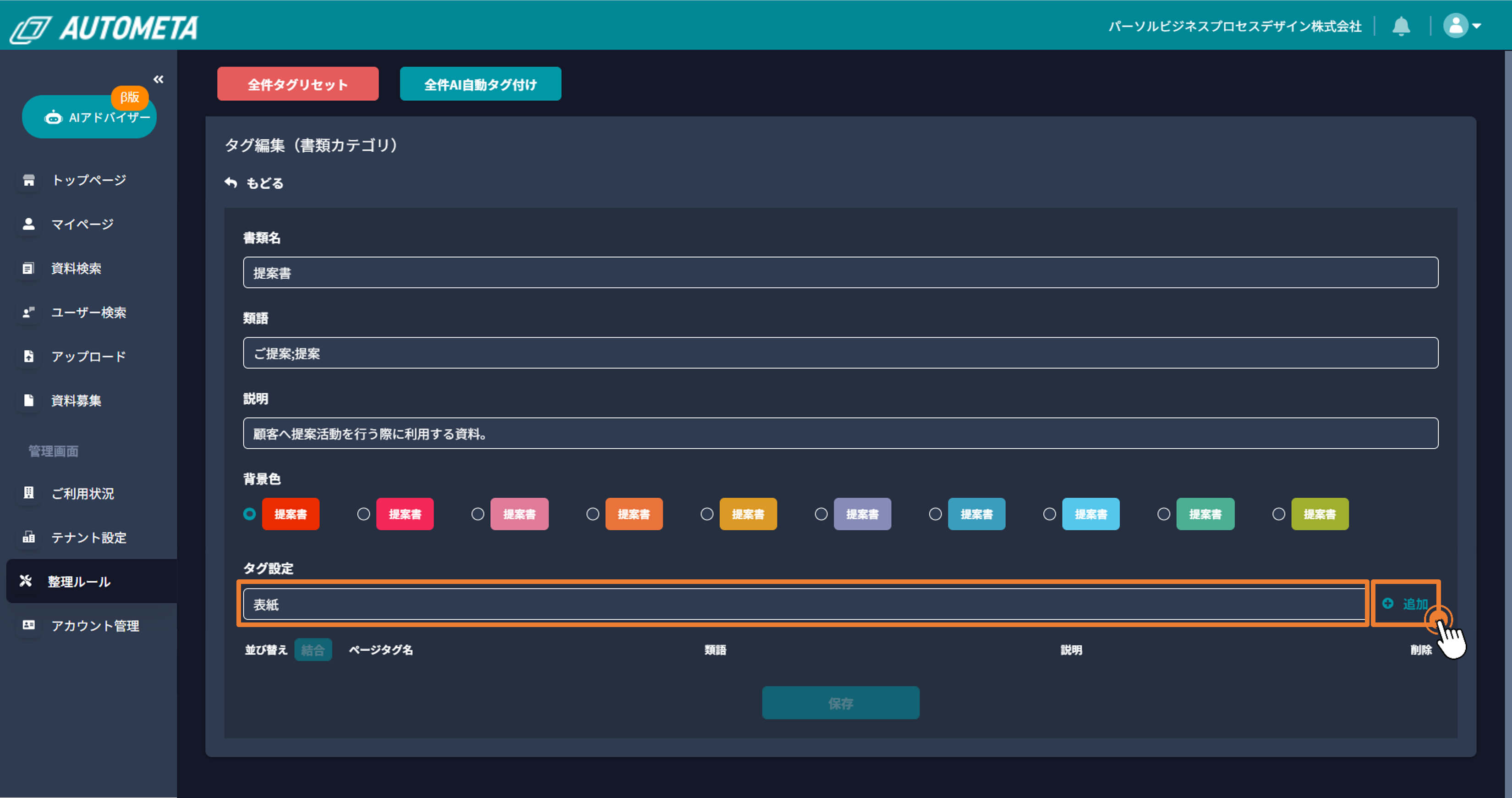Open テナント設定 menu item

coord(88,537)
